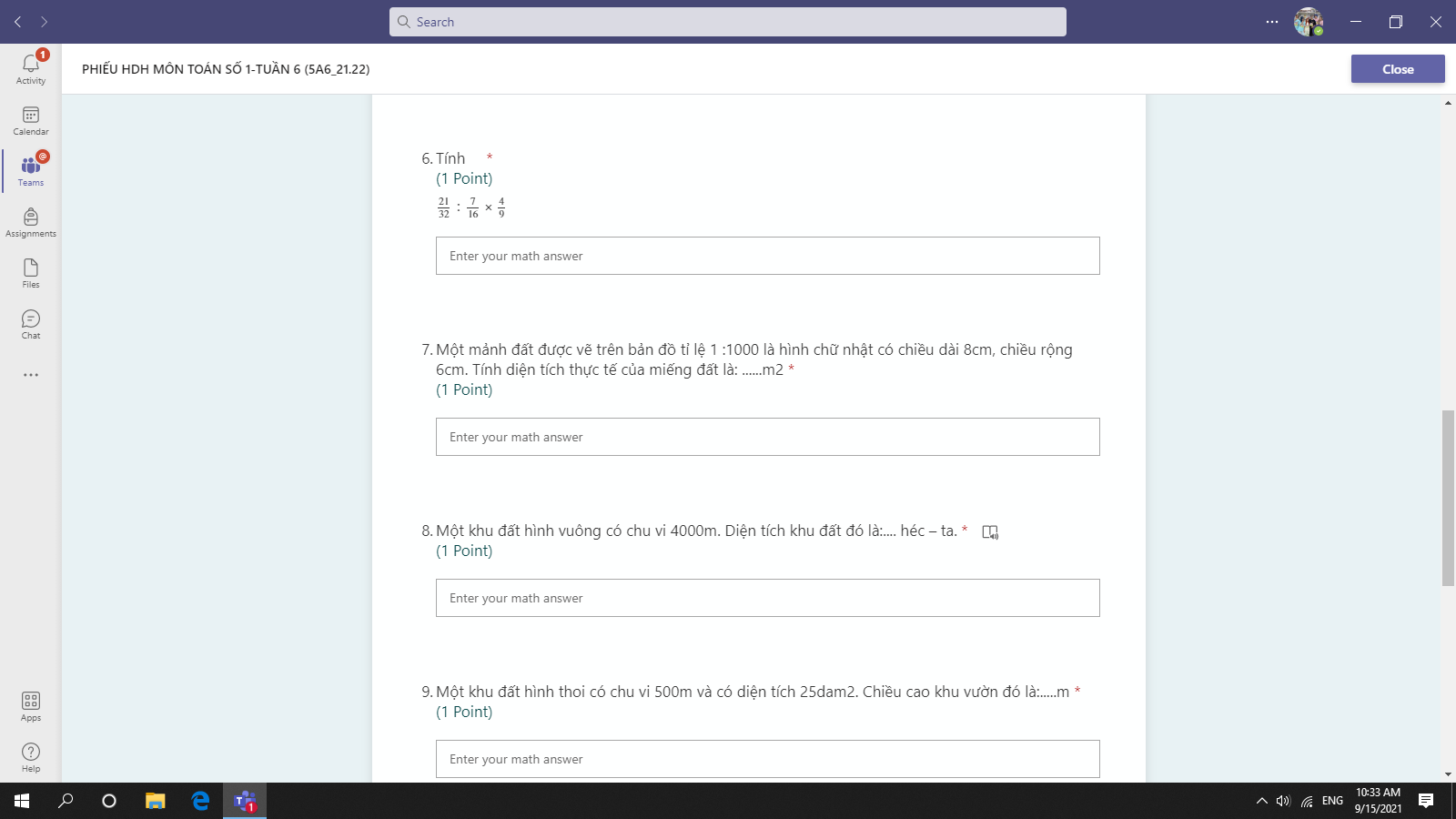Click the form title PHIẾU HDH MÔN TOÁN
The width and height of the screenshot is (1456, 819).
point(226,69)
